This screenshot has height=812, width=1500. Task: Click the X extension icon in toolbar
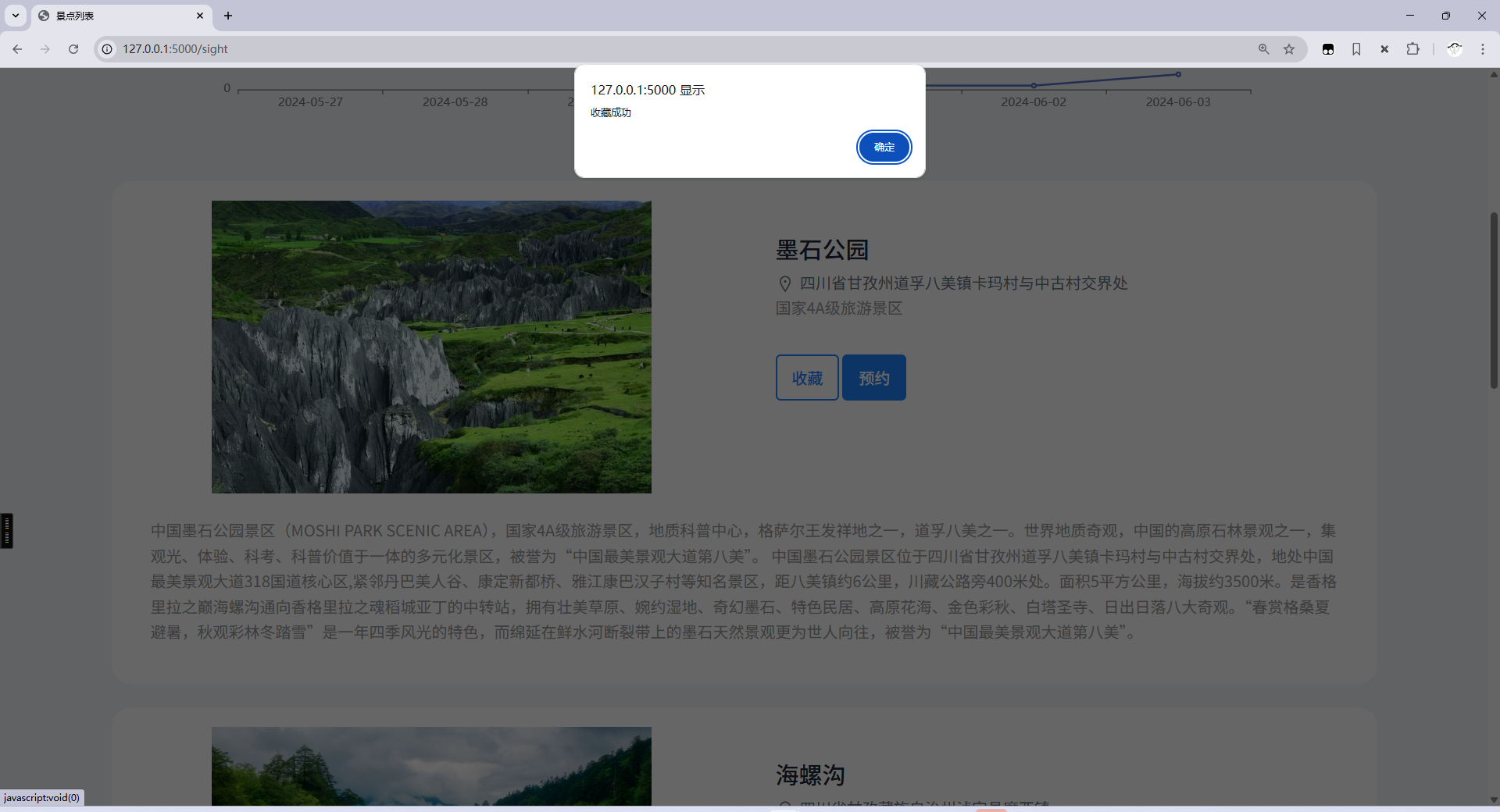[1384, 49]
